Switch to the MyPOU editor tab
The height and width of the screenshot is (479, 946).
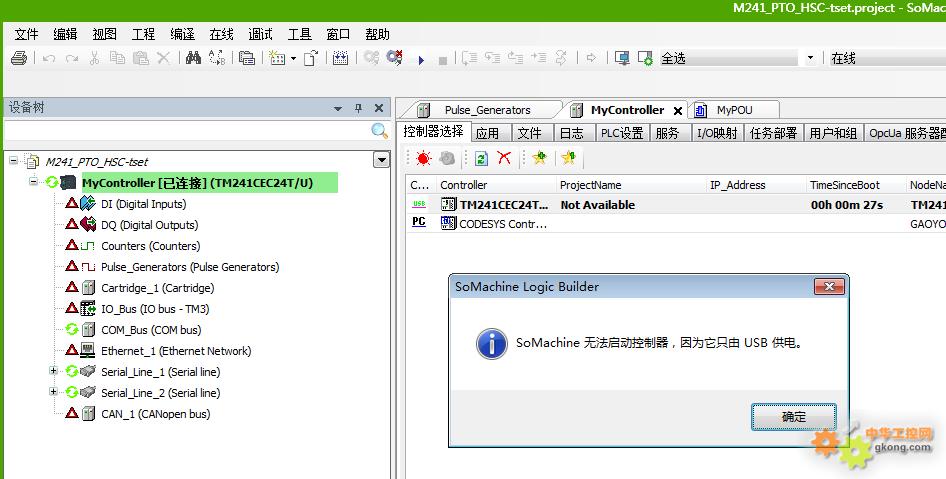pyautogui.click(x=734, y=110)
